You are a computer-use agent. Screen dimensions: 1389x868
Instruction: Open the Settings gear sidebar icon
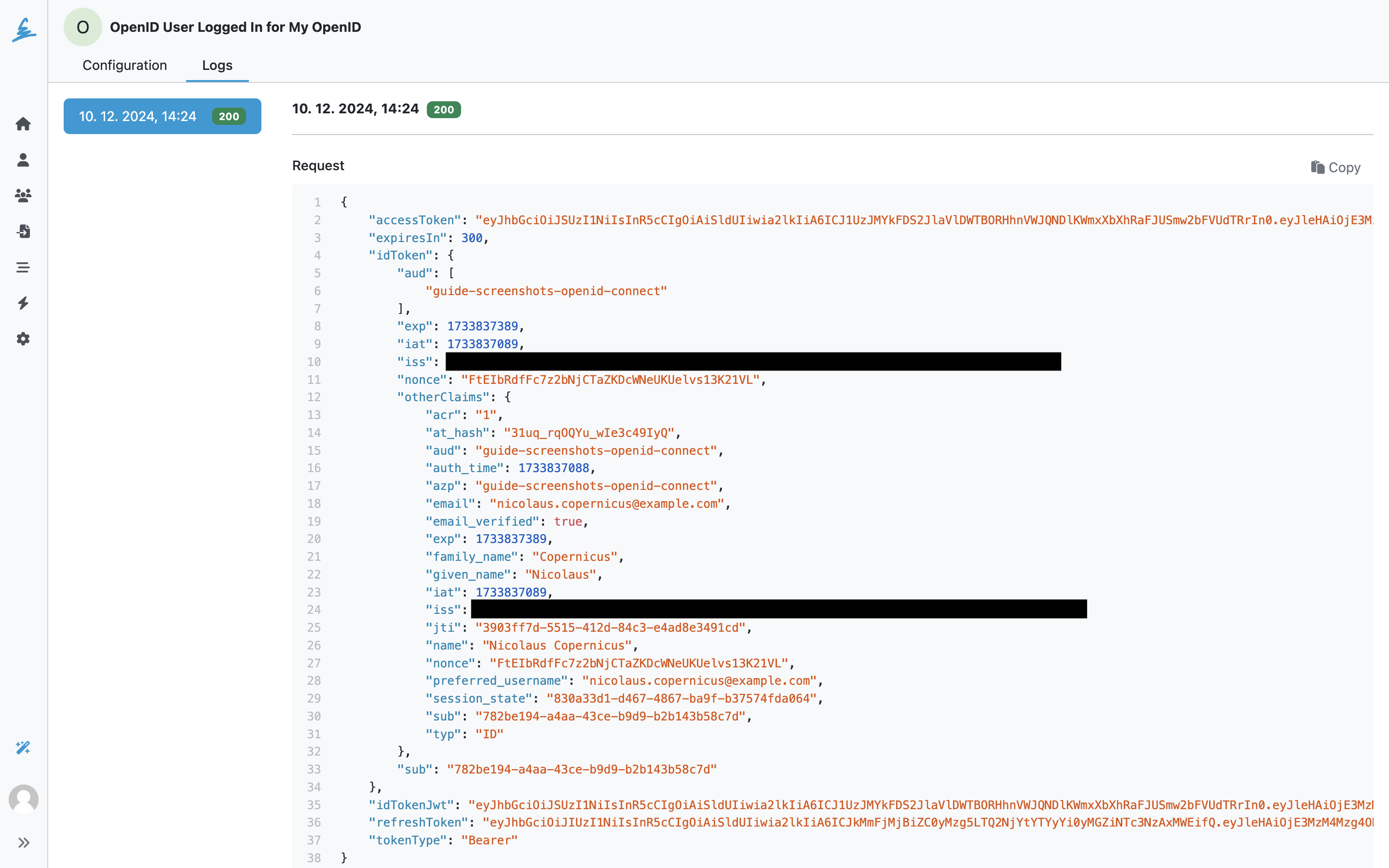(x=23, y=339)
